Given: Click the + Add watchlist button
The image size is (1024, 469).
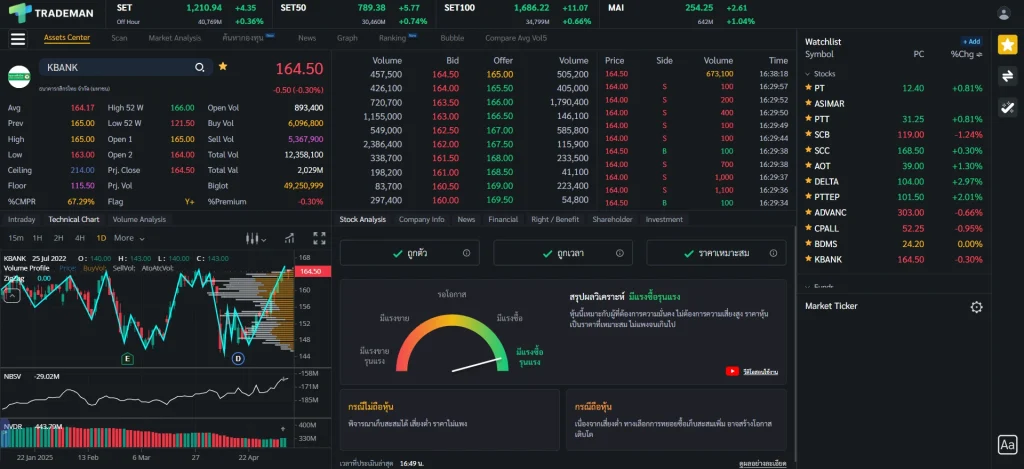Looking at the screenshot, I should (971, 42).
